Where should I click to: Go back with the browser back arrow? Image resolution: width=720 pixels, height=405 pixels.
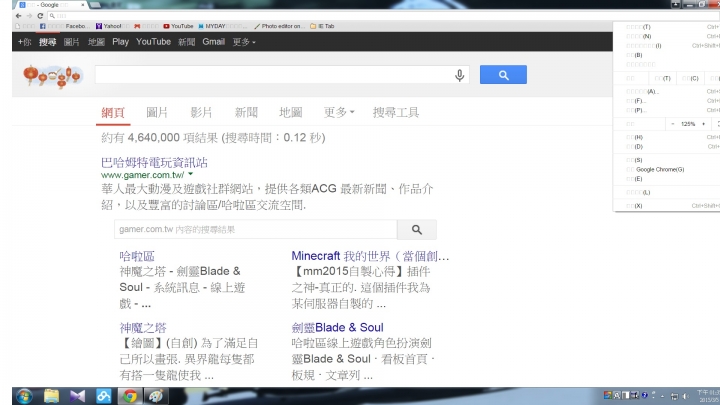click(x=18, y=16)
